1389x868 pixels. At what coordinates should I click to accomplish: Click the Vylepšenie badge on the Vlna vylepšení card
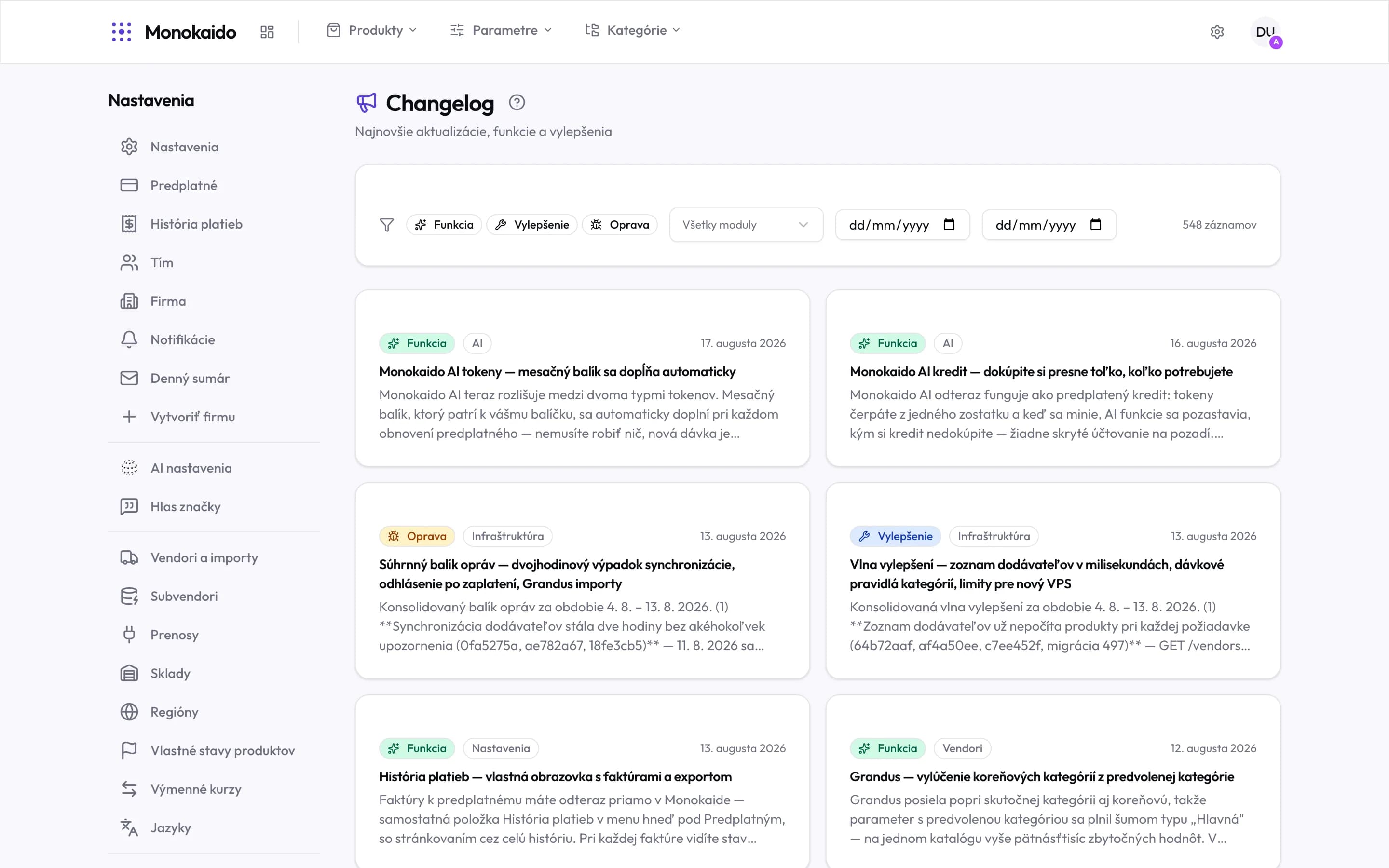coord(895,536)
